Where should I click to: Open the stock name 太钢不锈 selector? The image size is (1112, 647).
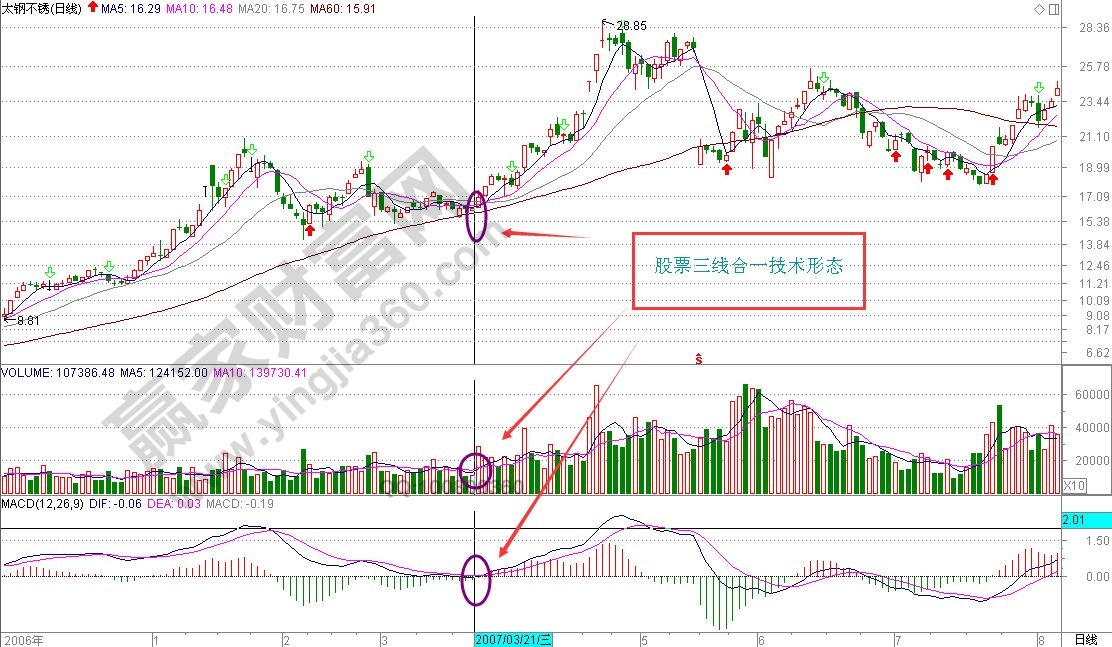click(x=28, y=7)
